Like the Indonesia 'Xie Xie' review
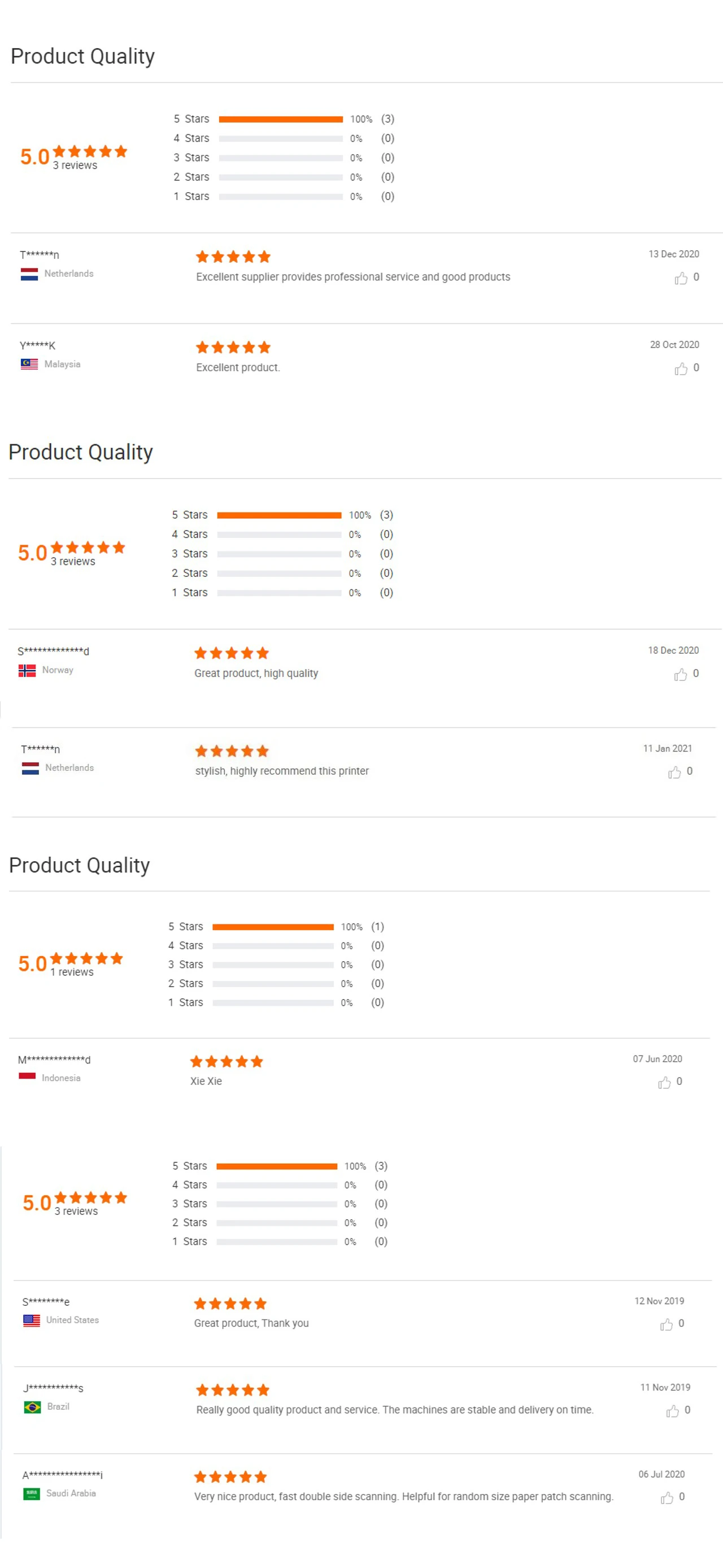Viewport: 723px width, 1568px height. pyautogui.click(x=664, y=1081)
